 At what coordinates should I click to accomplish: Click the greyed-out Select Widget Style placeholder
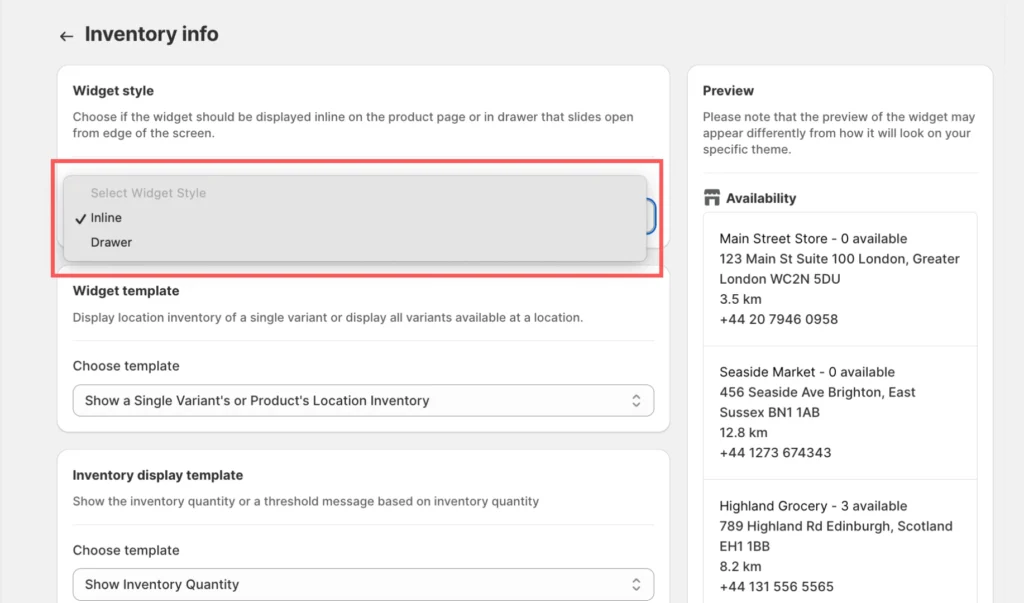click(x=148, y=193)
